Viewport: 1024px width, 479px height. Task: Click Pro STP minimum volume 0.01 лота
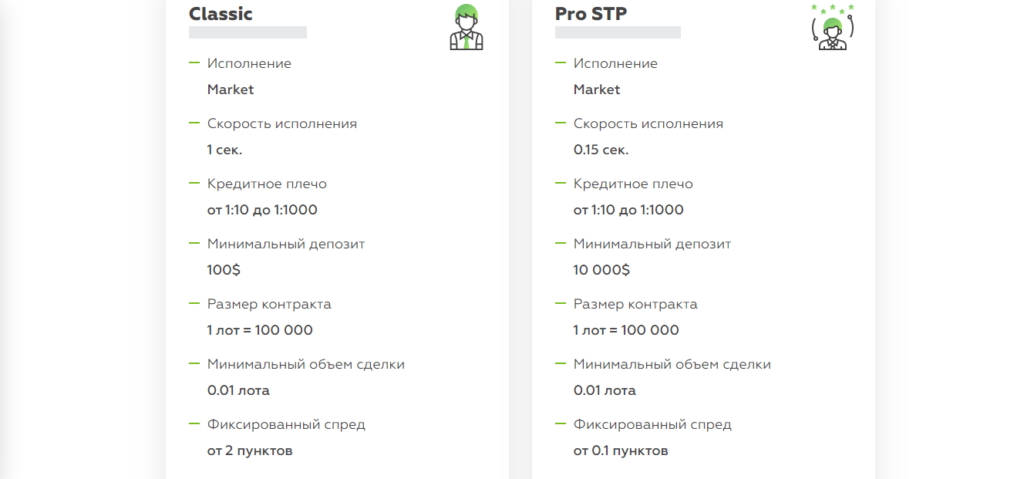605,391
